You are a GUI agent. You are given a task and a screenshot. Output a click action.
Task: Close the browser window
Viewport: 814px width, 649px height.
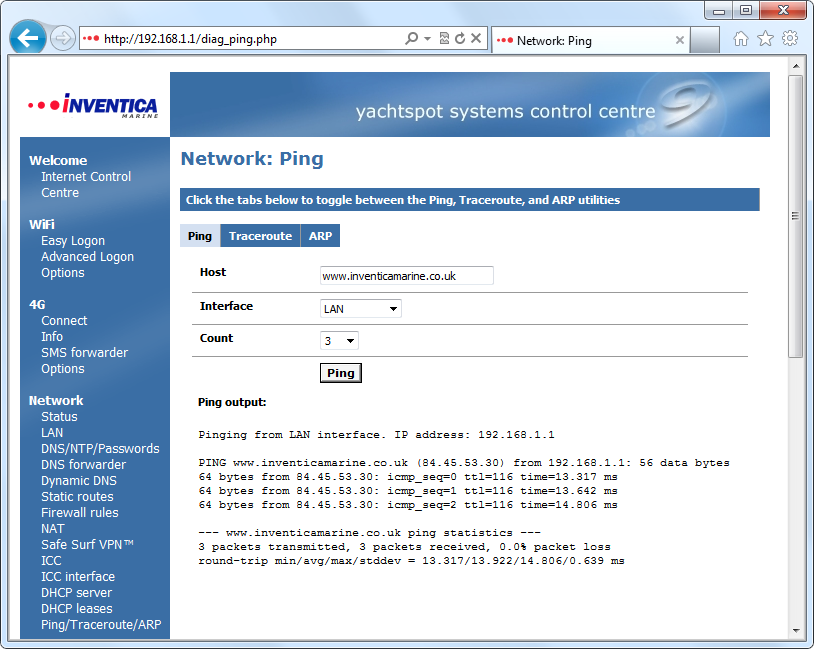point(783,10)
